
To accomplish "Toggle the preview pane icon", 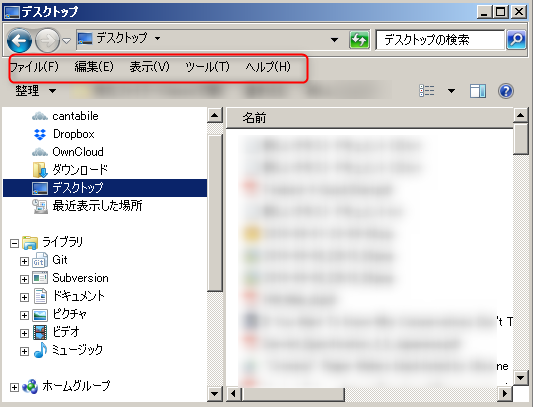I will coord(478,91).
